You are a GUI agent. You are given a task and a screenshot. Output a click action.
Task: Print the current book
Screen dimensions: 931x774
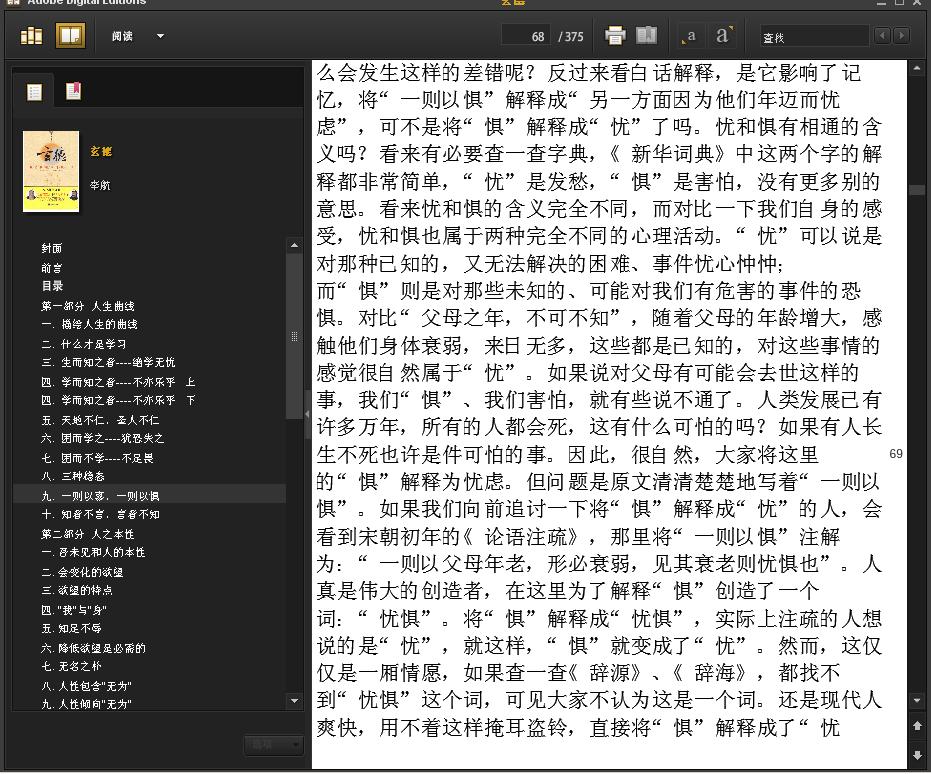pos(615,36)
